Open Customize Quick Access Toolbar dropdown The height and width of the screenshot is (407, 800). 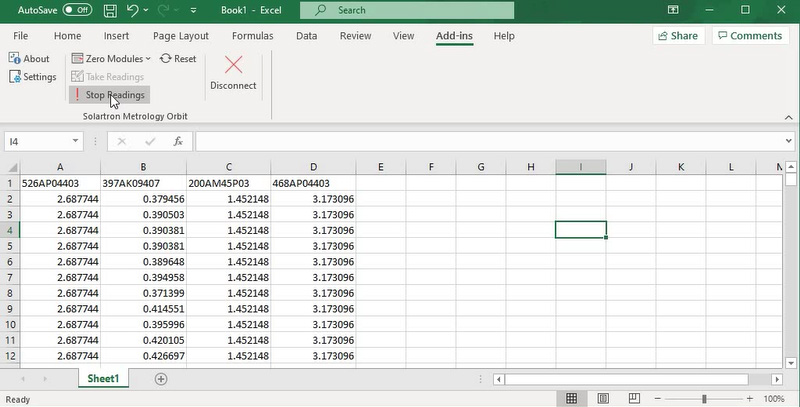click(193, 10)
